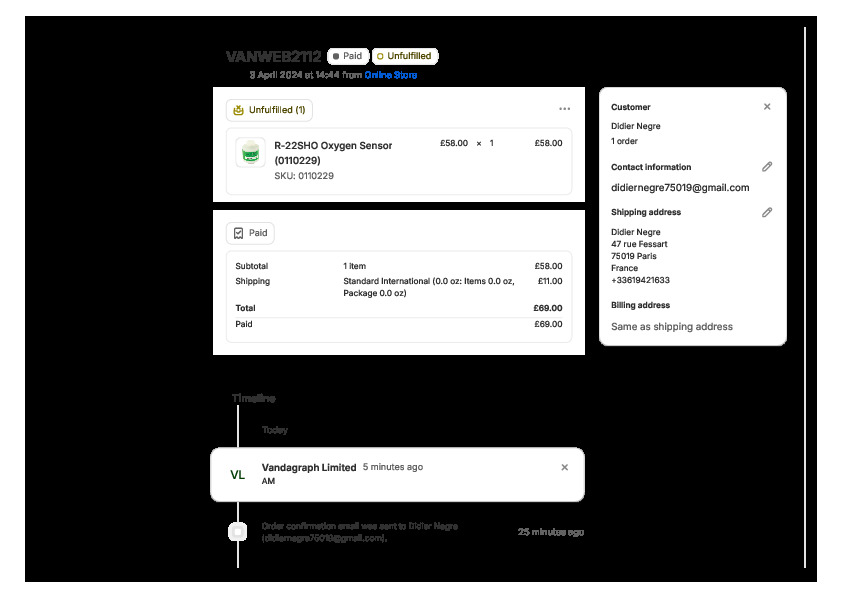Edit contact information with the pencil icon
This screenshot has height=595, width=842.
(767, 167)
